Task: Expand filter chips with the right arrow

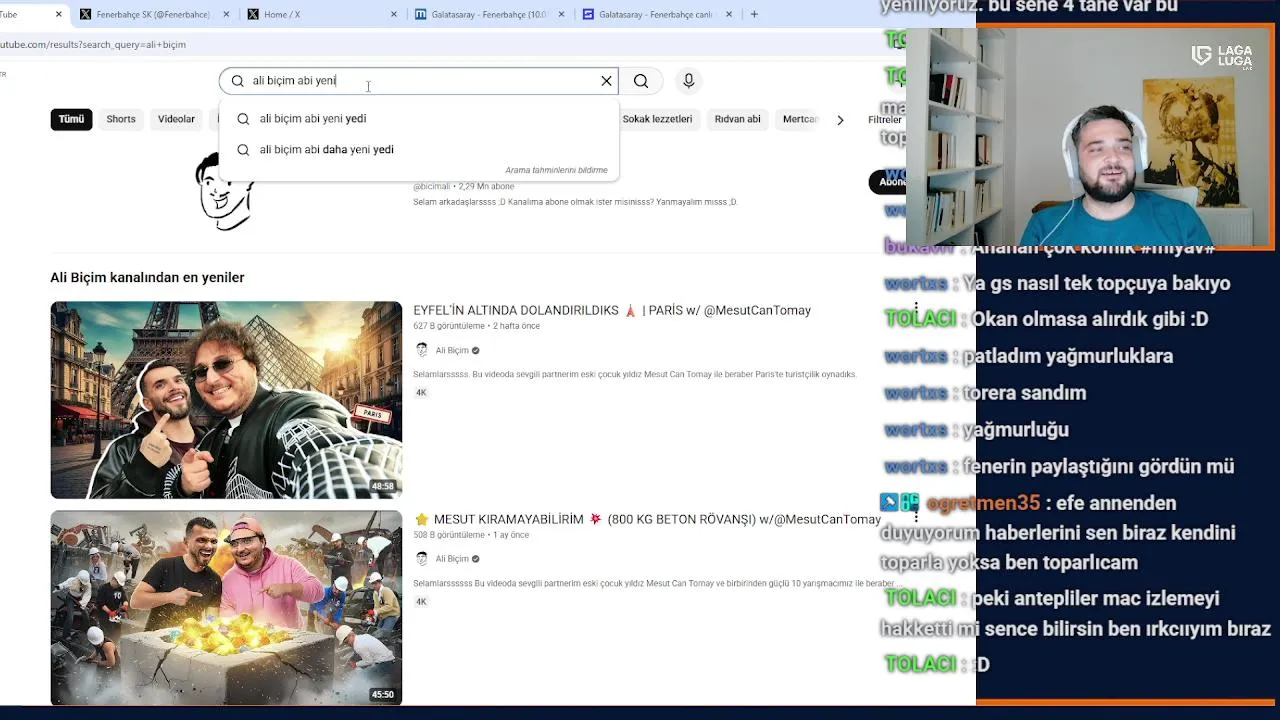Action: [840, 120]
